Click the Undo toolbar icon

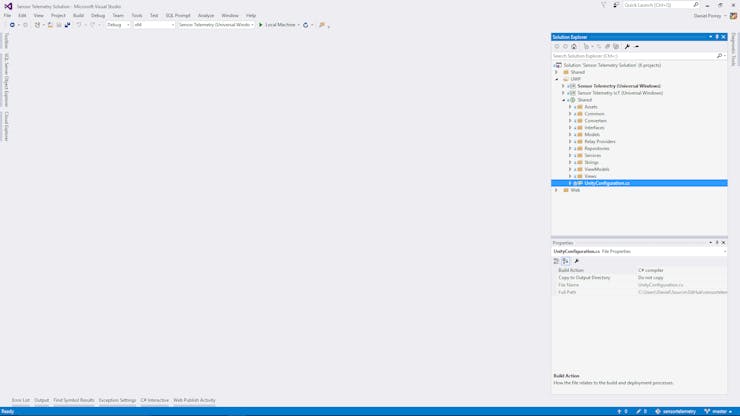79,25
